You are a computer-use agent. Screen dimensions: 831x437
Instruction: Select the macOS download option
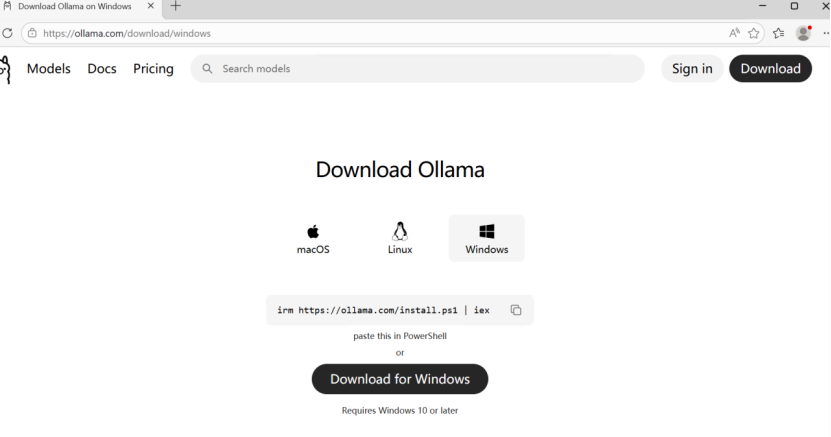coord(313,238)
